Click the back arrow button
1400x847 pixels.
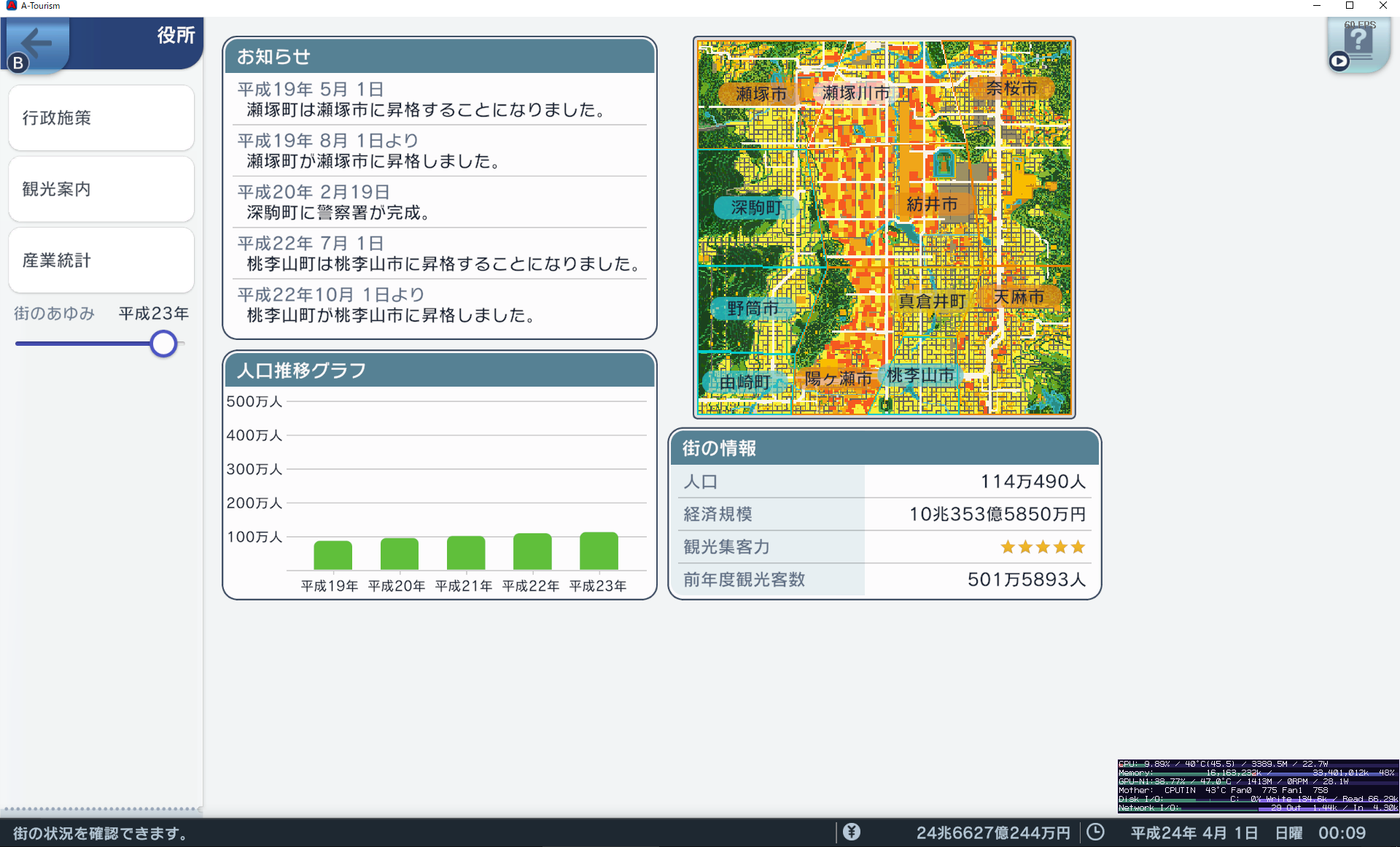pyautogui.click(x=38, y=42)
